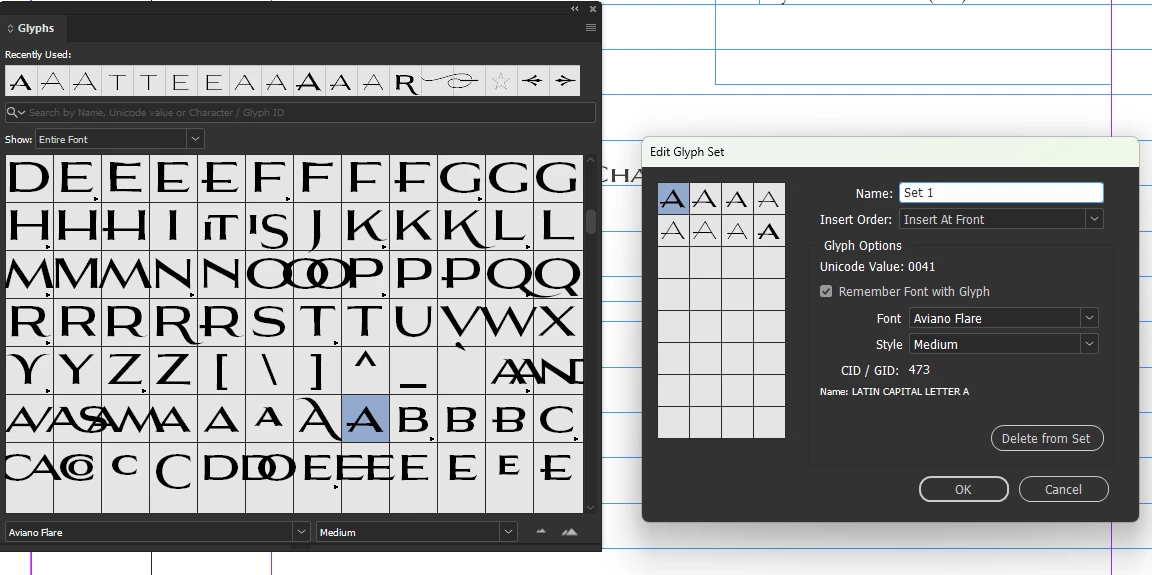The width and height of the screenshot is (1152, 575).
Task: Click the Name field containing Set 1
Action: [x=1001, y=192]
